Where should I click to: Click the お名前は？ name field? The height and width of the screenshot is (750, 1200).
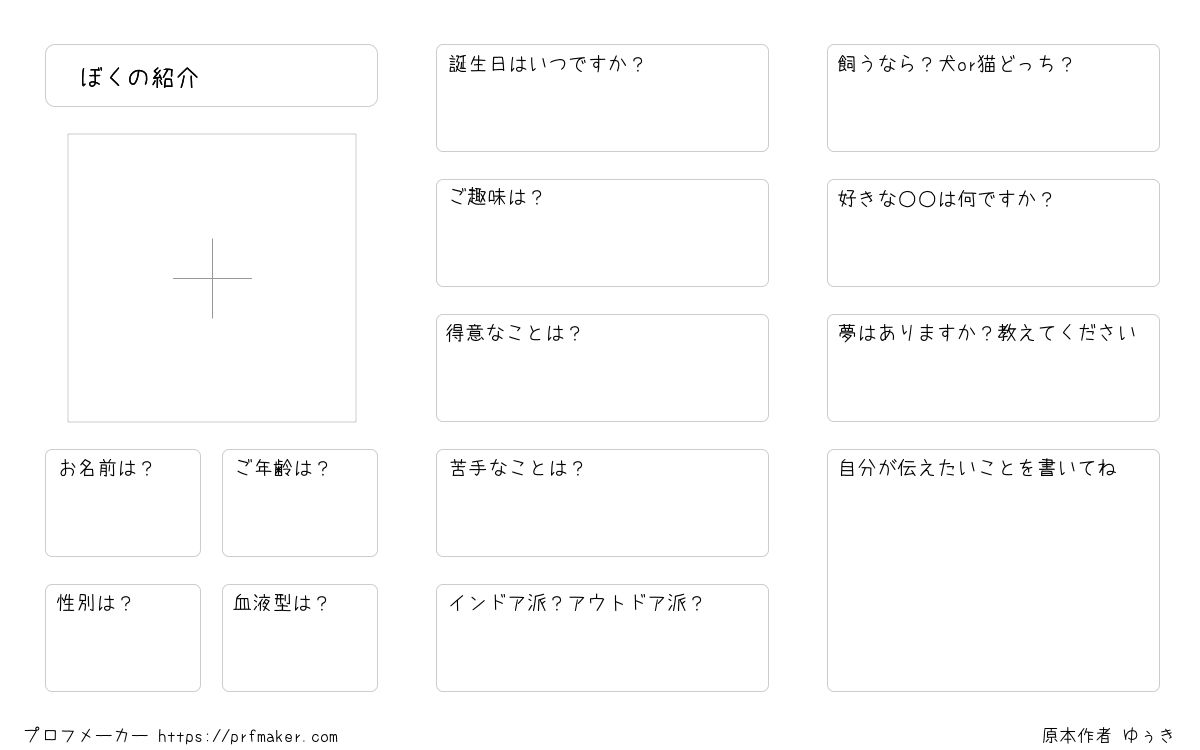pos(123,503)
